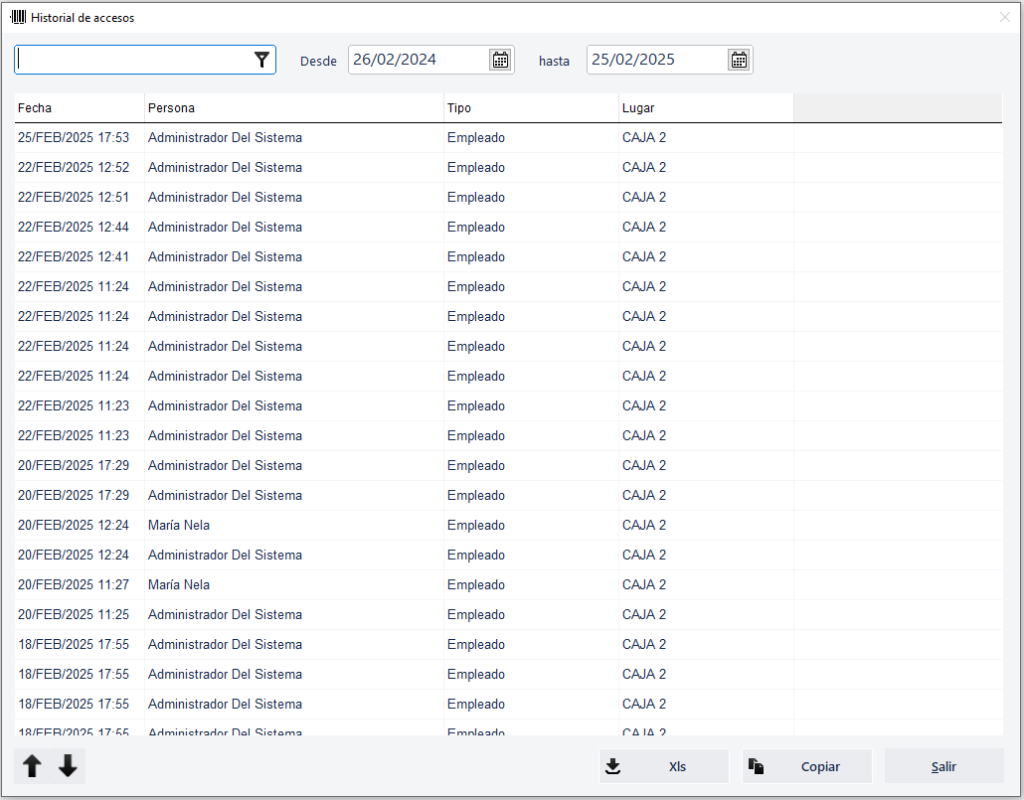Viewport: 1024px width, 800px height.
Task: Close the Historial de accesos window
Action: pyautogui.click(x=1004, y=17)
